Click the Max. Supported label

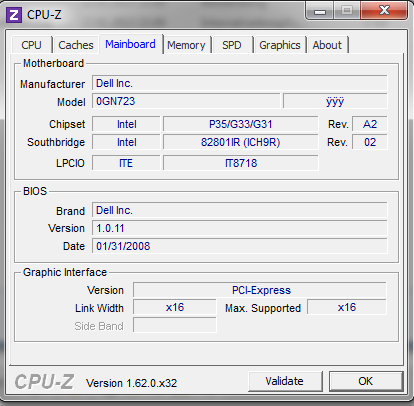263,308
